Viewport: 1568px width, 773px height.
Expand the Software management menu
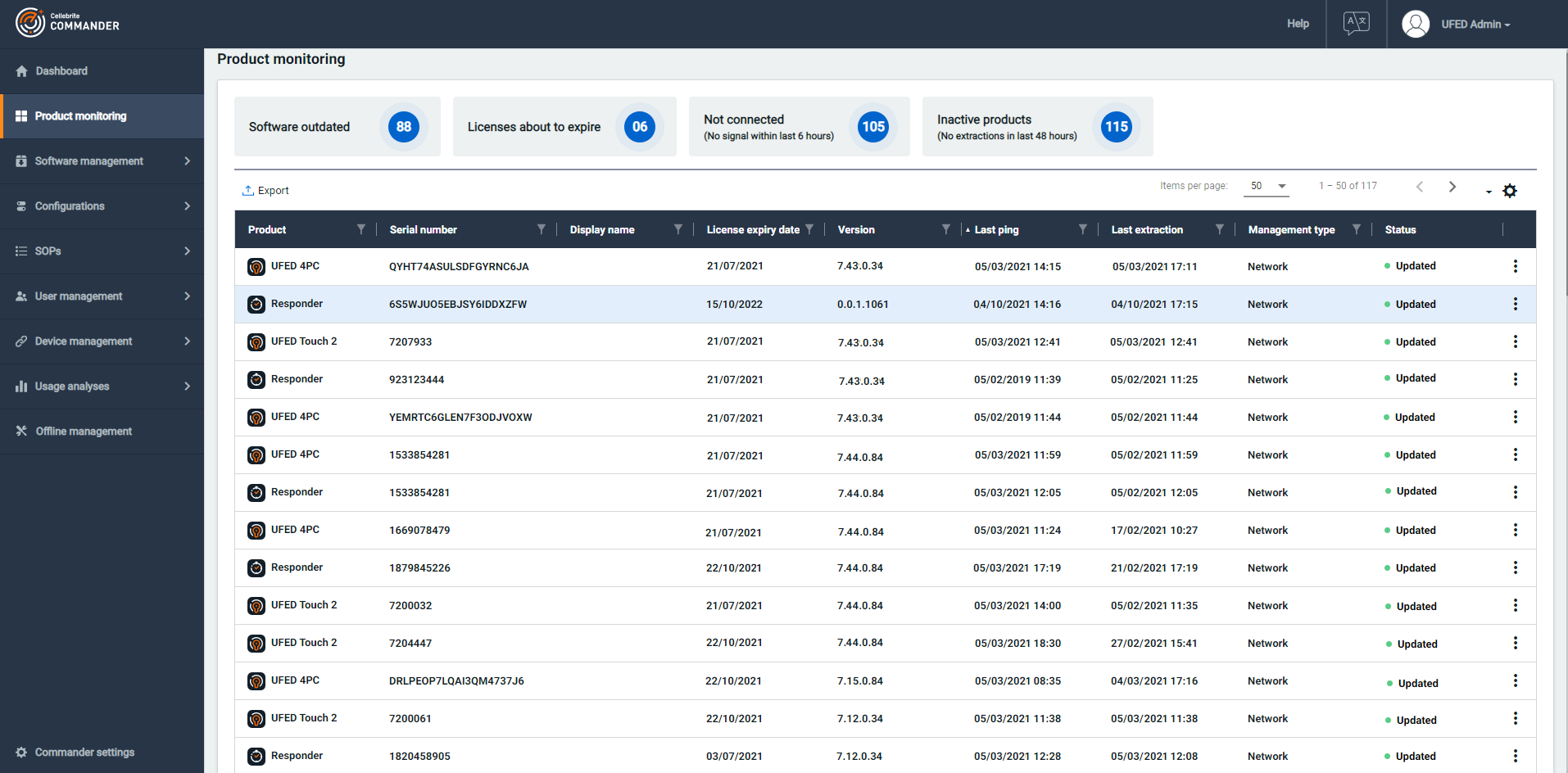point(102,161)
